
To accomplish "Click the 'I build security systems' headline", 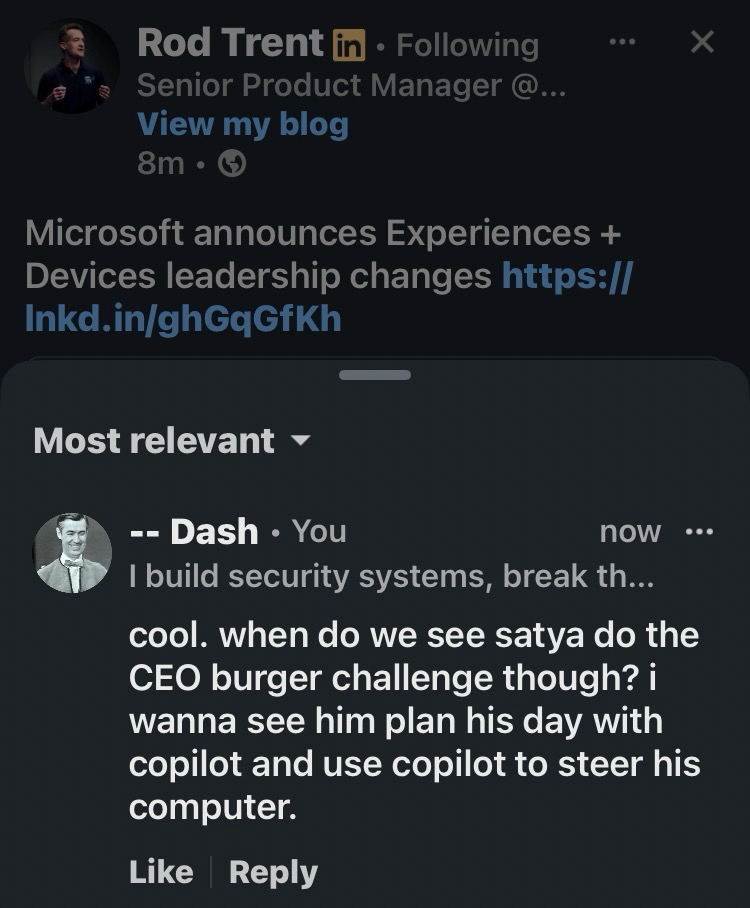I will (x=391, y=576).
